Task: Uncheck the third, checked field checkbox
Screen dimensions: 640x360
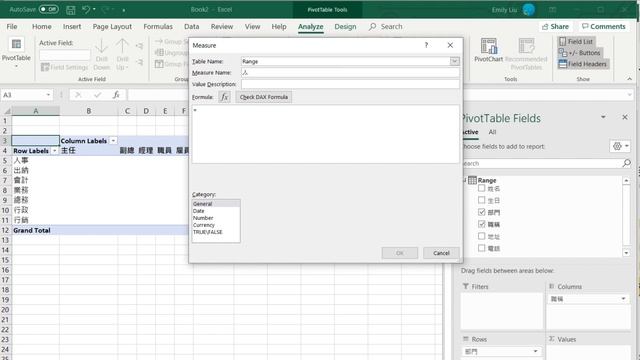Action: 482,212
